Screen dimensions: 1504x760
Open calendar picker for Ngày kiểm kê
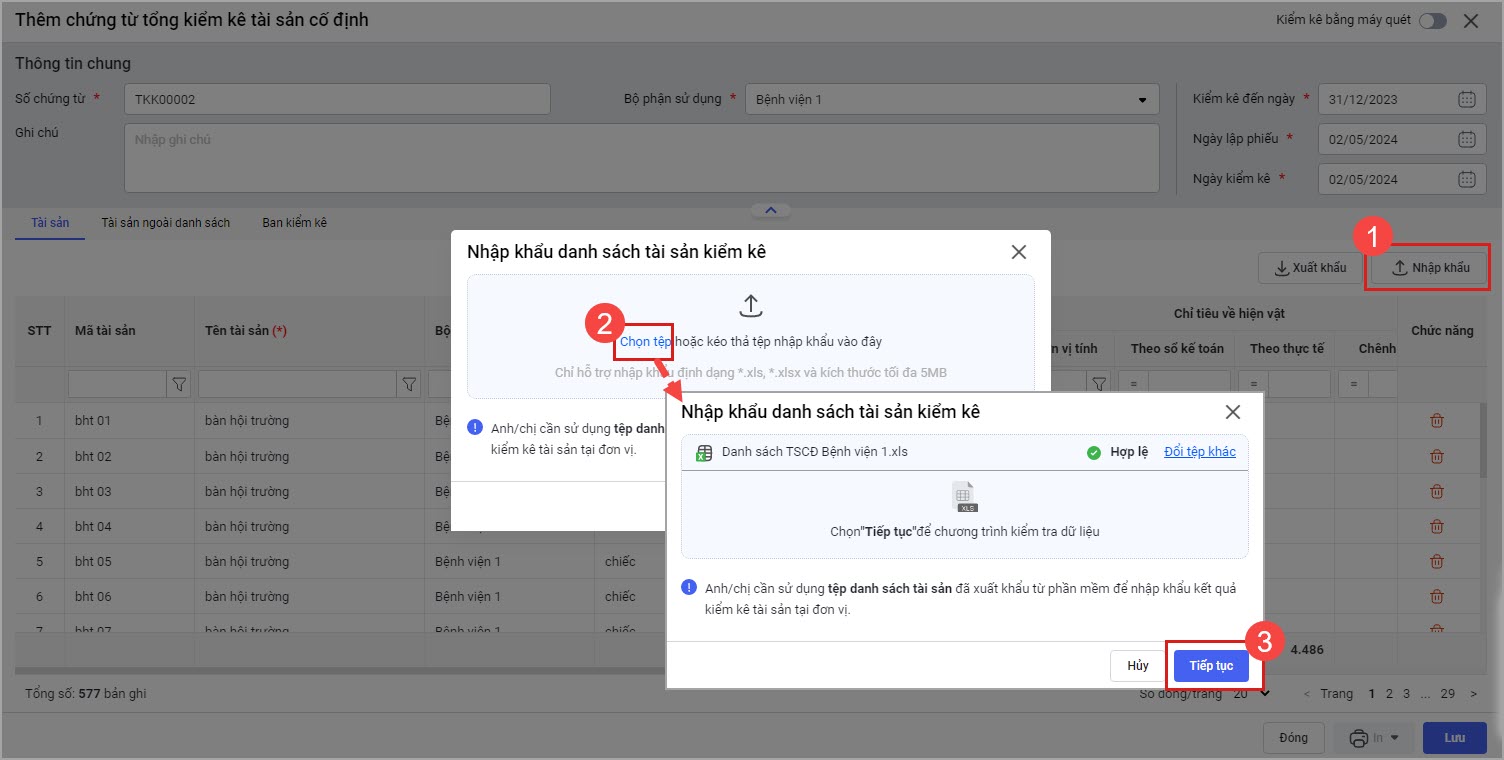1466,179
